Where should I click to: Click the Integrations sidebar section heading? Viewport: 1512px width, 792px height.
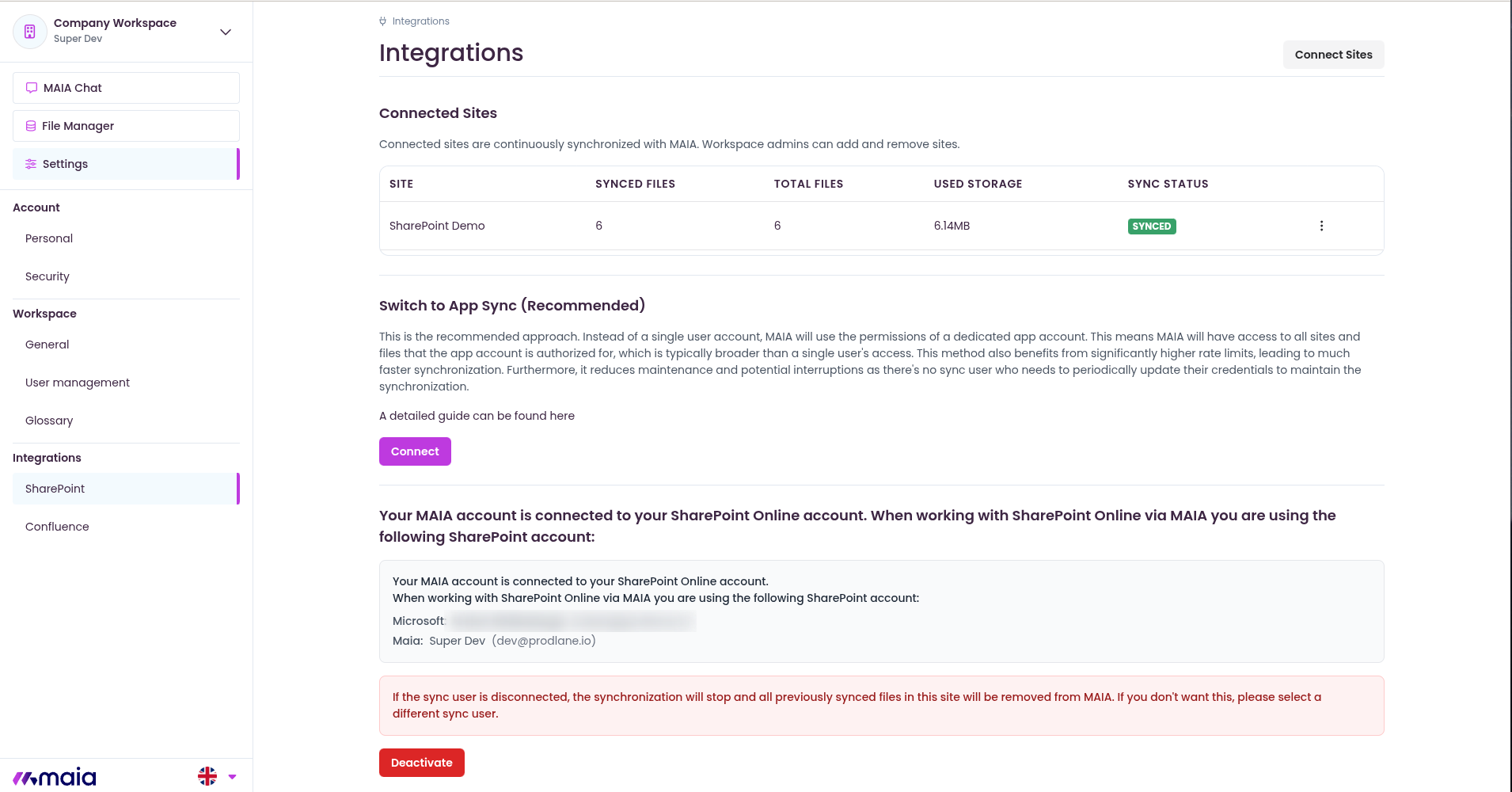click(47, 458)
